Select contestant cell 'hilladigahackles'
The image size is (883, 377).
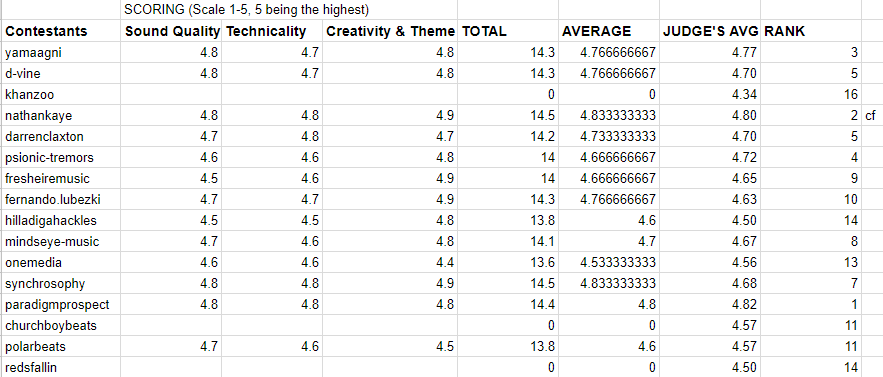[x=61, y=221]
